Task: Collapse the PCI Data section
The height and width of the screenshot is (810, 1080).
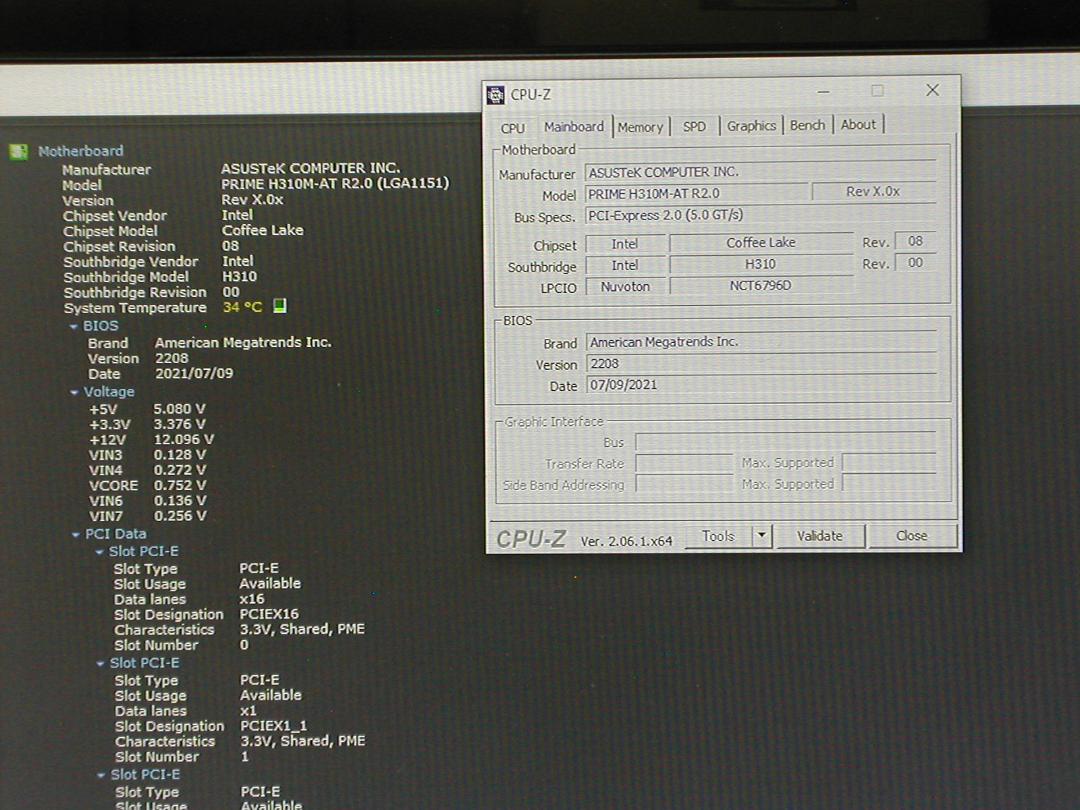Action: [76, 534]
